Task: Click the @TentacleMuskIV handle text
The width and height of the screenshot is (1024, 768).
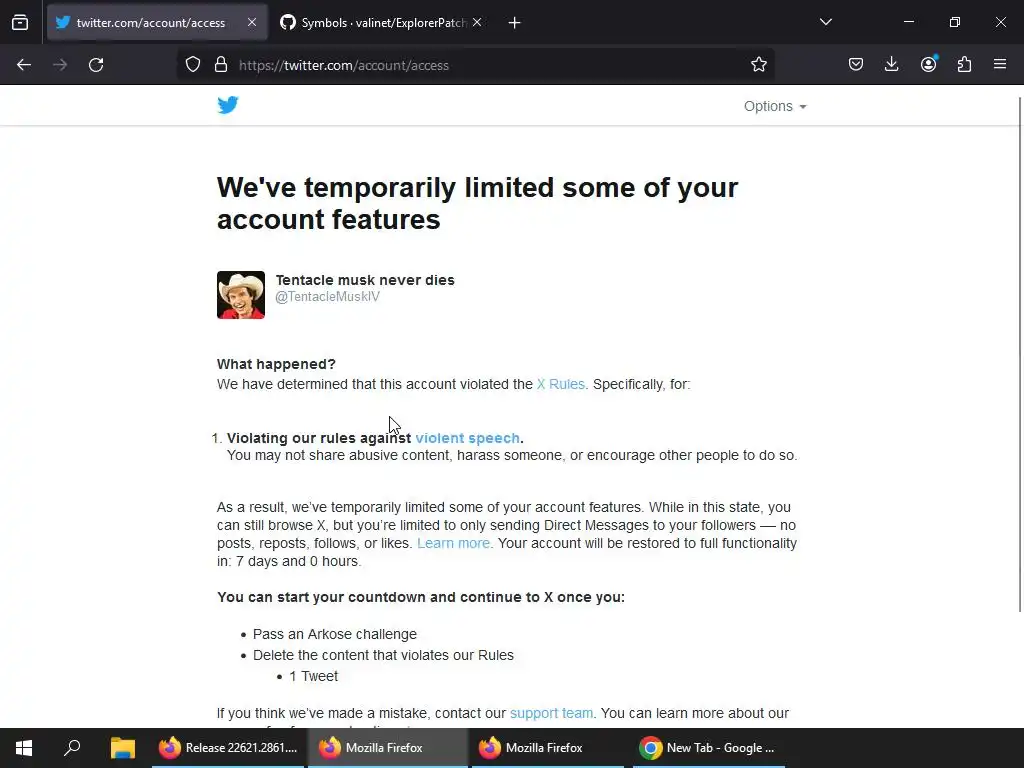Action: (x=327, y=296)
